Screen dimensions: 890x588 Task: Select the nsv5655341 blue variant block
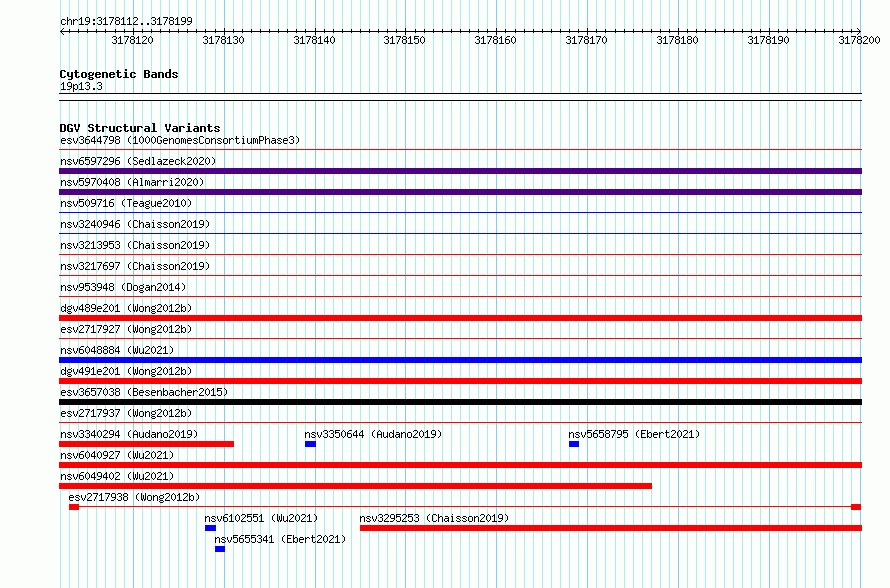(220, 549)
